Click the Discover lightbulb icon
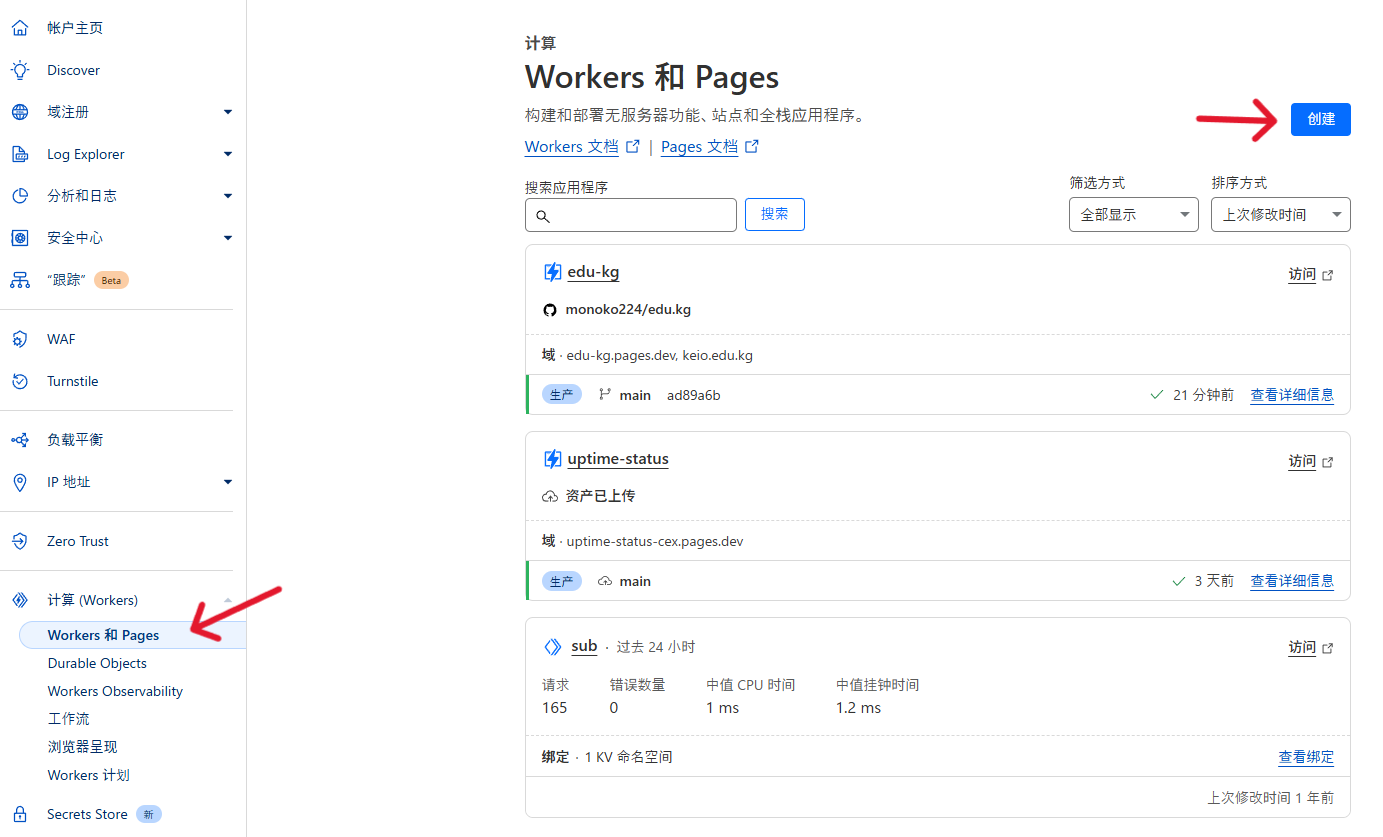This screenshot has width=1383, height=837. pos(19,70)
